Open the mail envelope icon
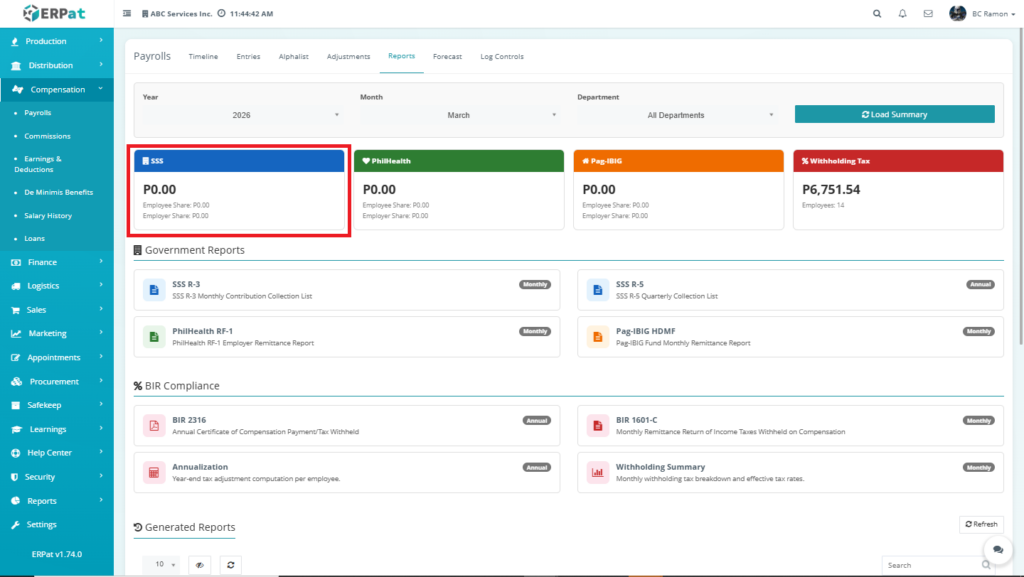The height and width of the screenshot is (577, 1024). [928, 14]
